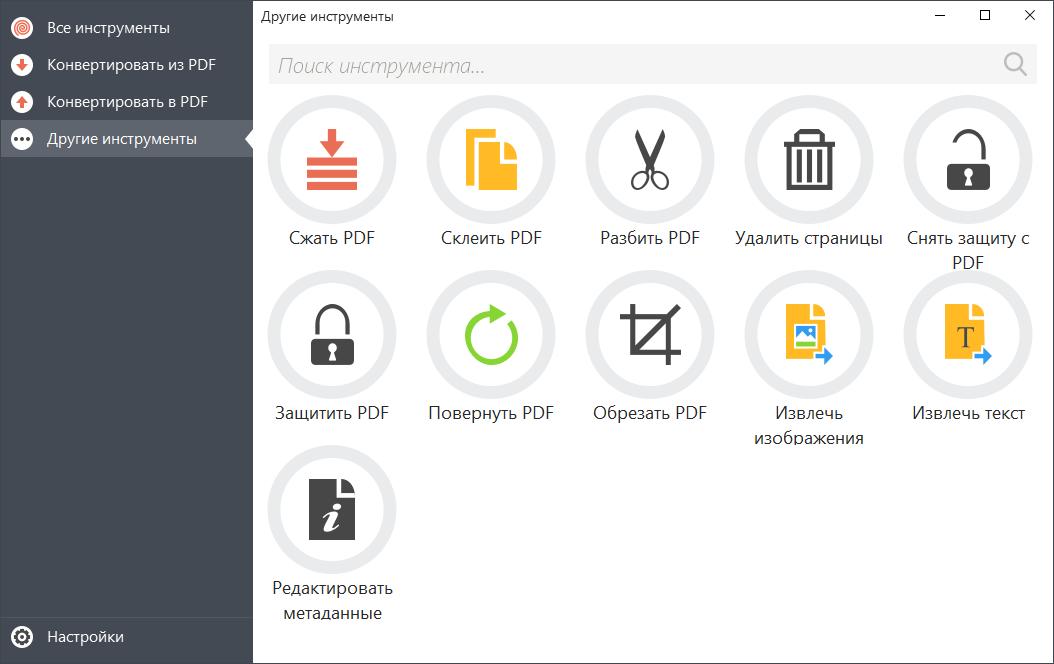
Task: Click the open padlock Снять защиту icon
Action: click(967, 160)
